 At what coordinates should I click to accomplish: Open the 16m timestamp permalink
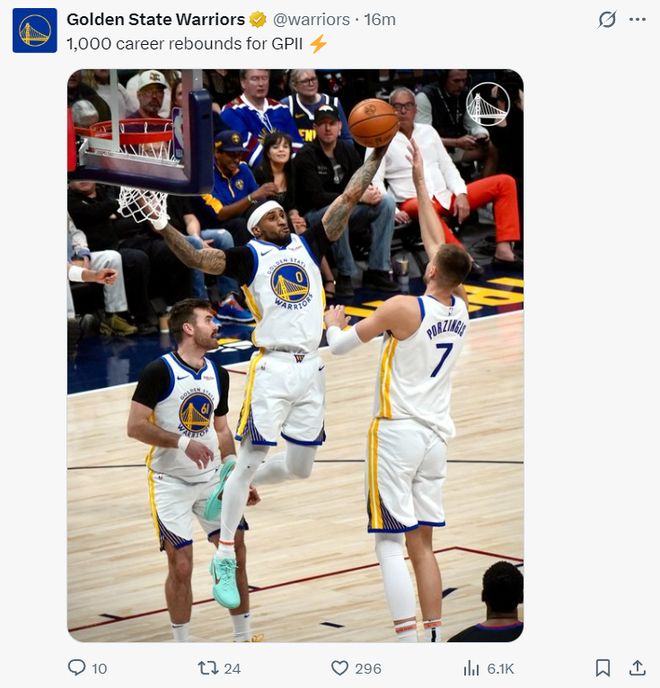tap(380, 19)
